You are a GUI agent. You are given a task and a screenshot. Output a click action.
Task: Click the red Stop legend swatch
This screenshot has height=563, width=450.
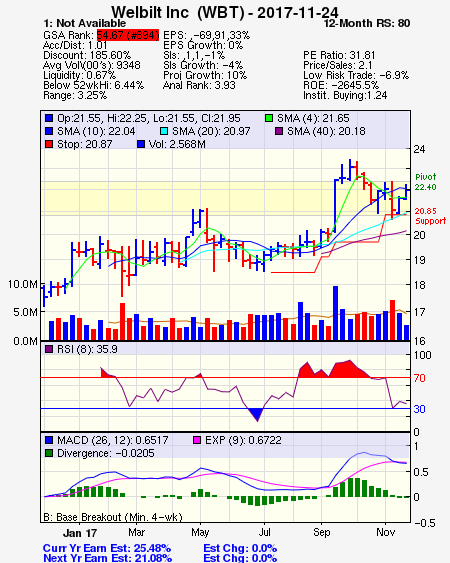(49, 144)
